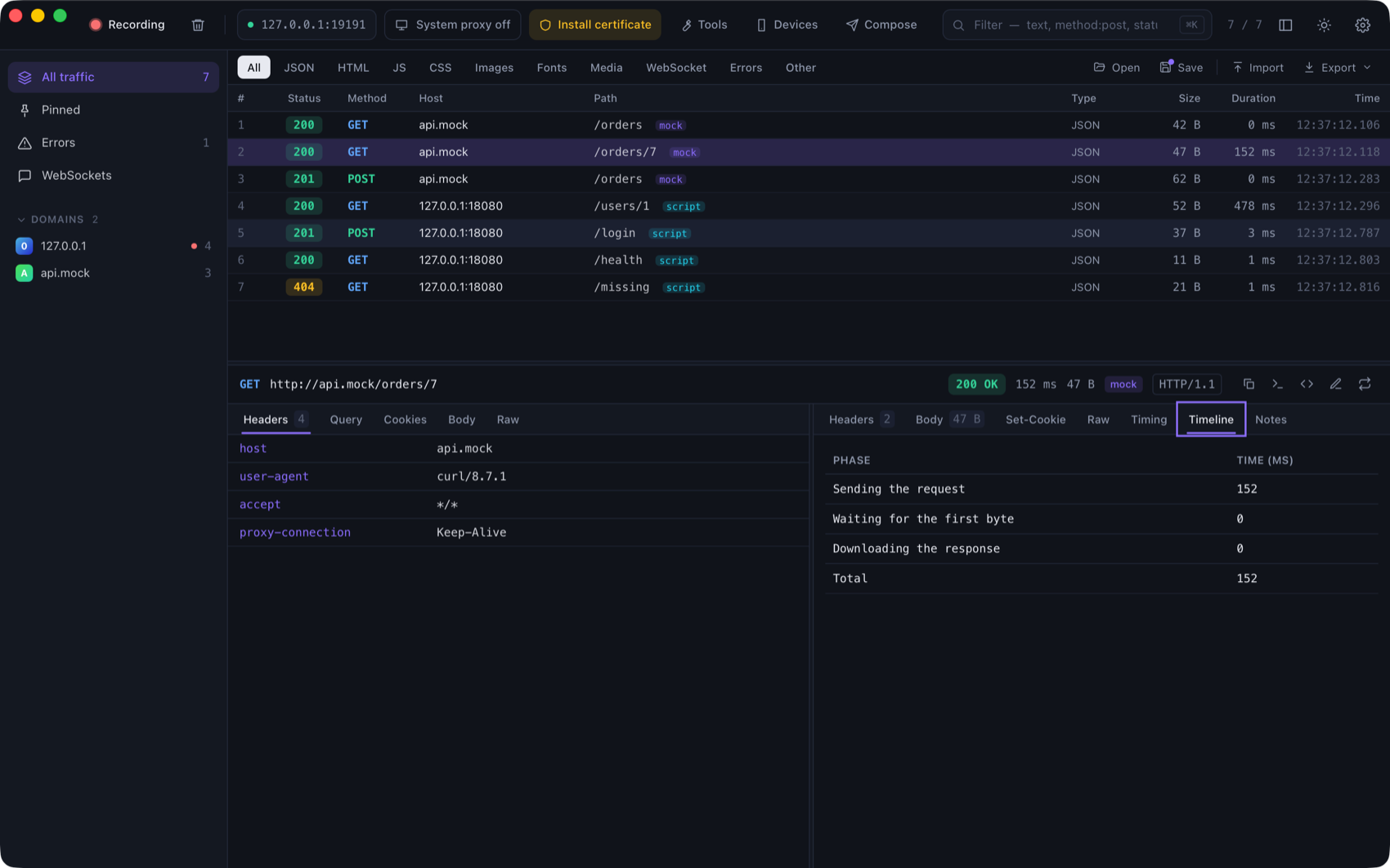The image size is (1390, 868).
Task: Filter by the Errors type tab
Action: click(746, 68)
